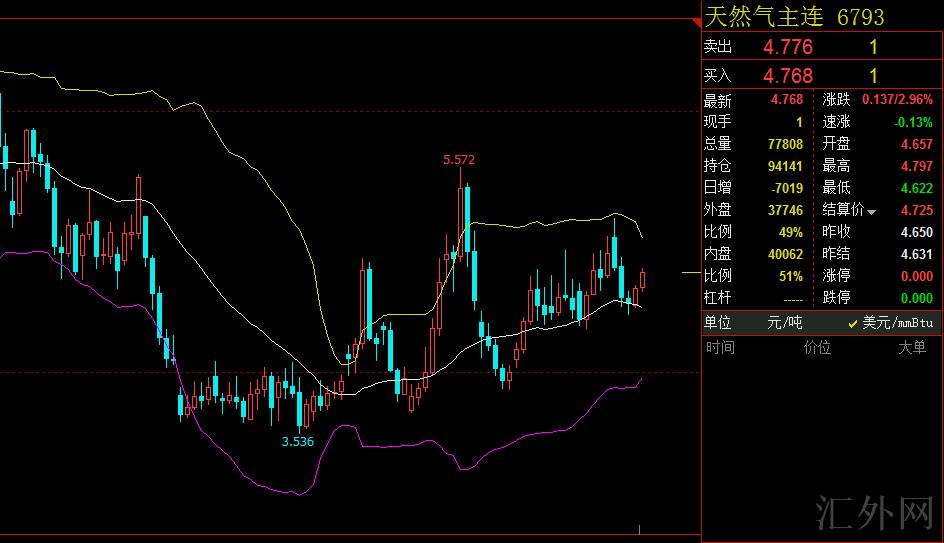Click the 最低 value 4.622
944x543 pixels.
(x=916, y=188)
